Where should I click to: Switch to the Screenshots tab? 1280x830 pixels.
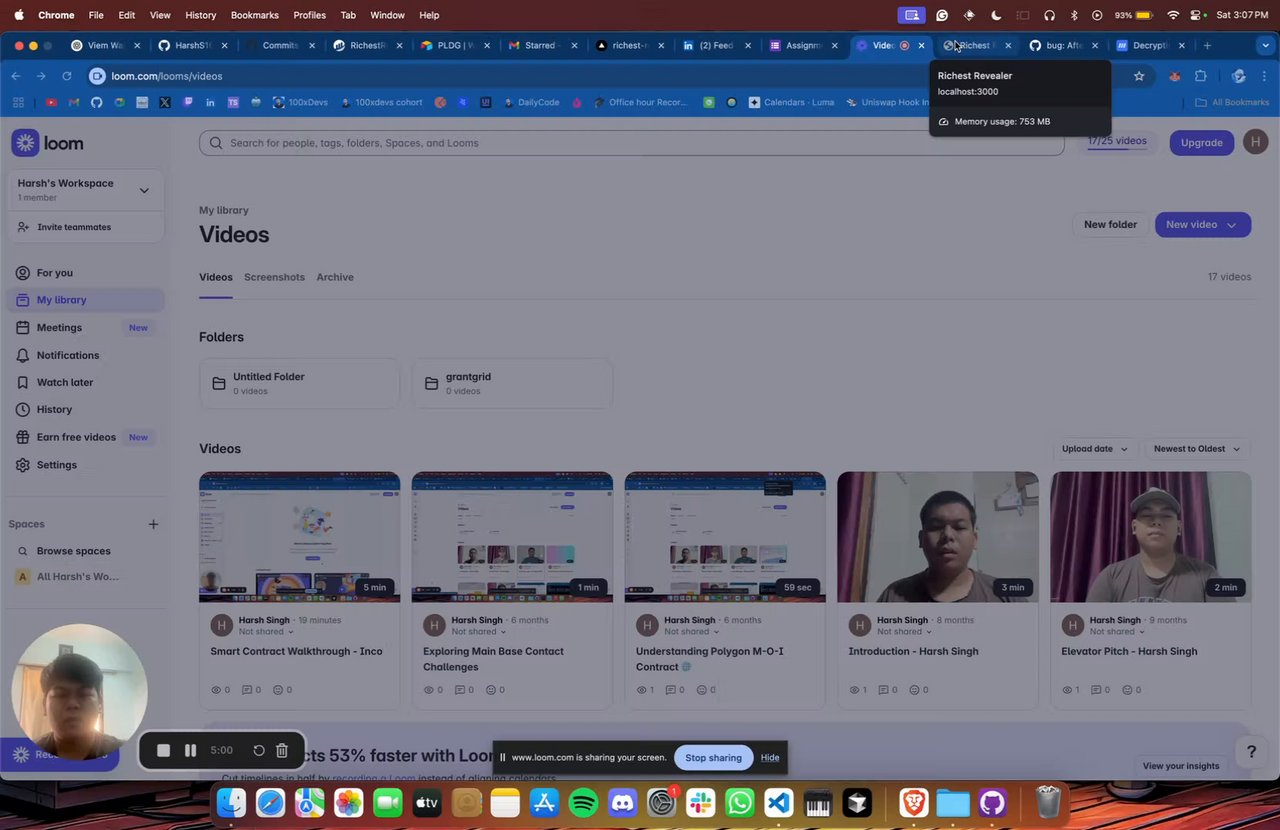tap(274, 277)
